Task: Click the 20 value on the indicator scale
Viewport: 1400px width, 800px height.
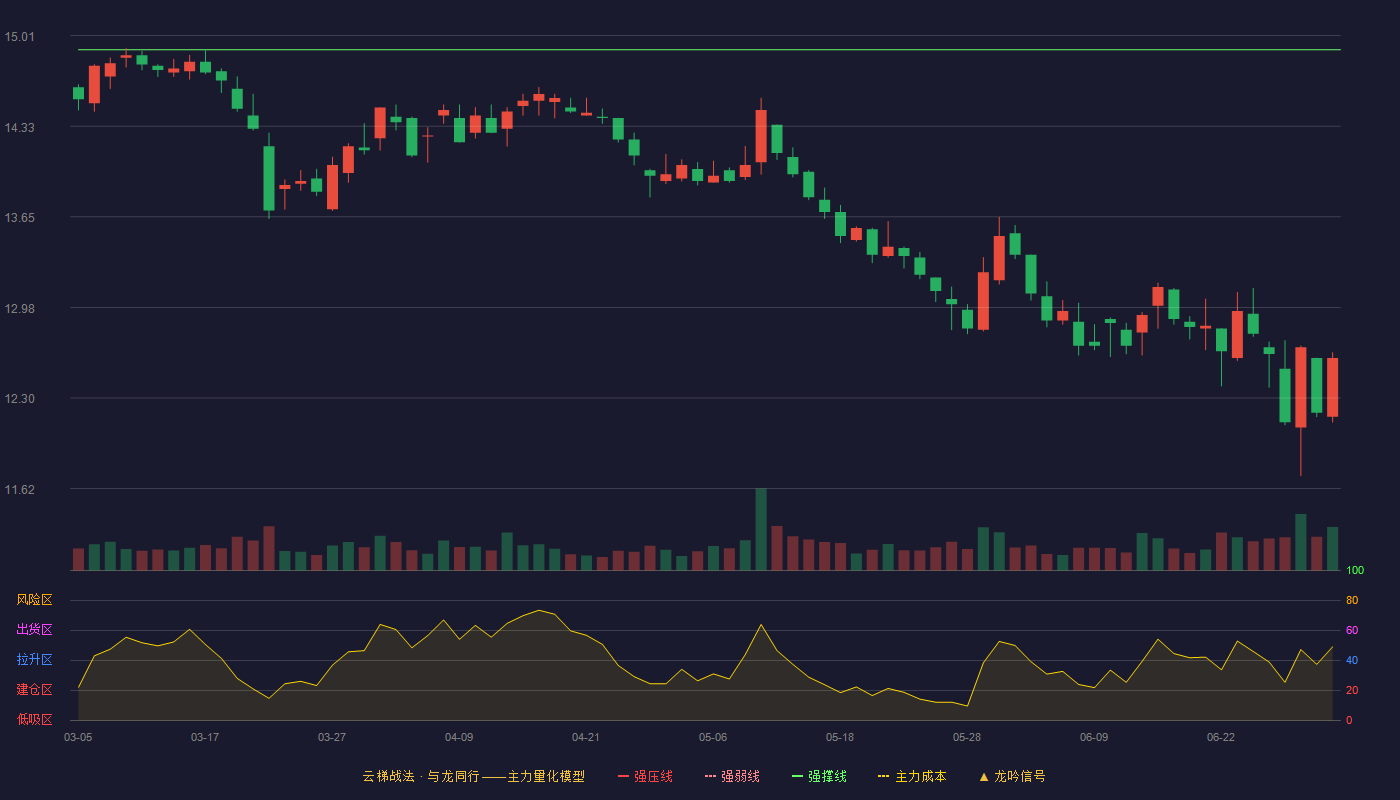Action: point(1352,690)
